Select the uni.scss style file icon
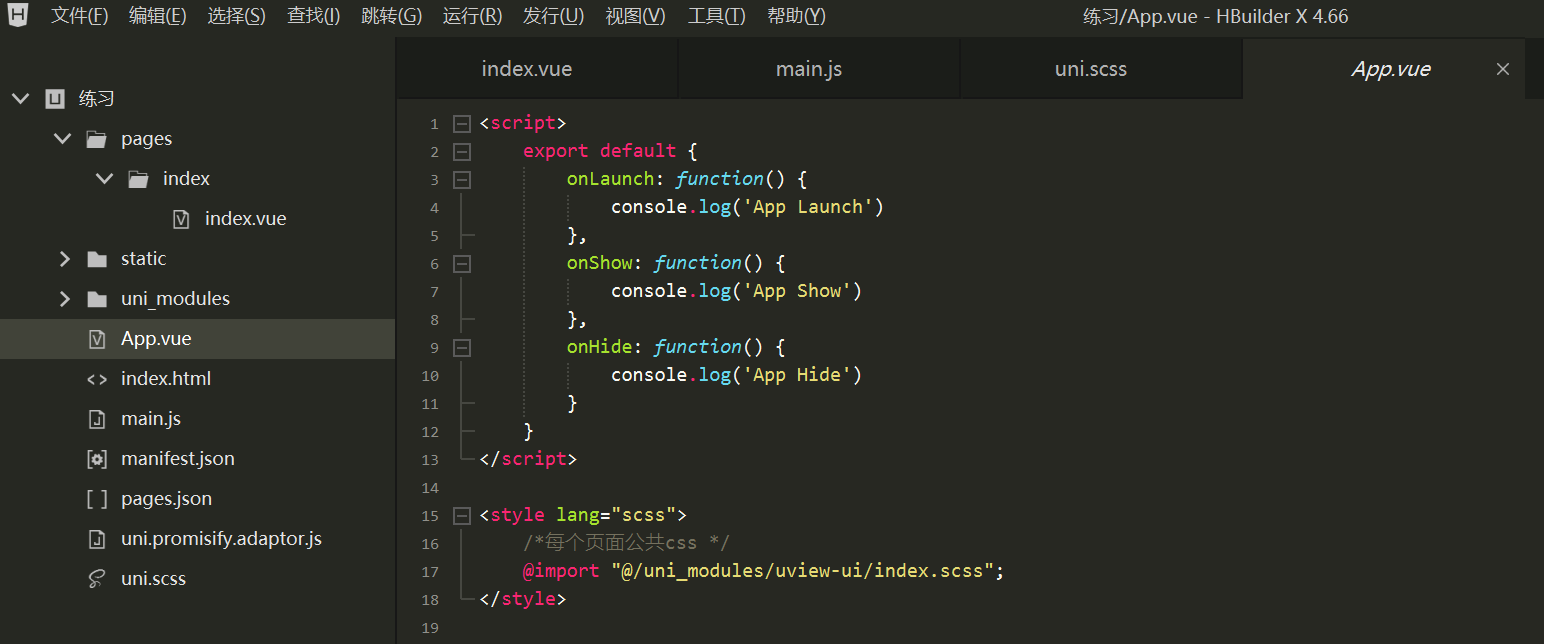 pos(97,578)
